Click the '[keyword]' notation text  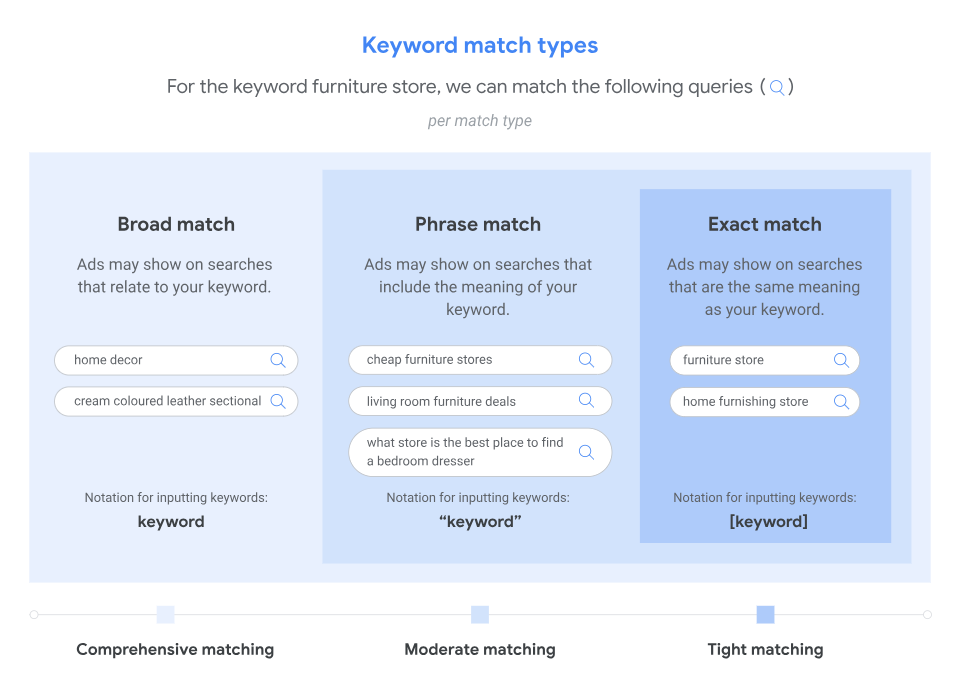[768, 521]
